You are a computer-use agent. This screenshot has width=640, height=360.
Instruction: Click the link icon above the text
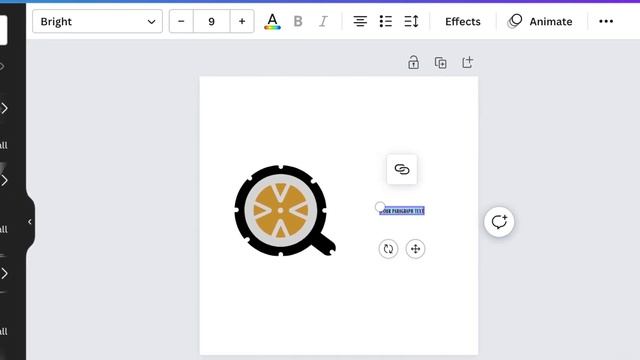[x=402, y=169]
